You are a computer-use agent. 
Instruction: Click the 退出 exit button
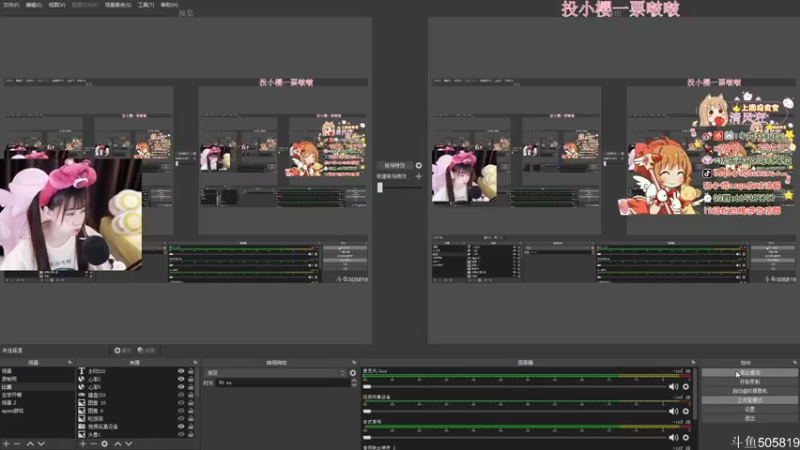coord(749,418)
